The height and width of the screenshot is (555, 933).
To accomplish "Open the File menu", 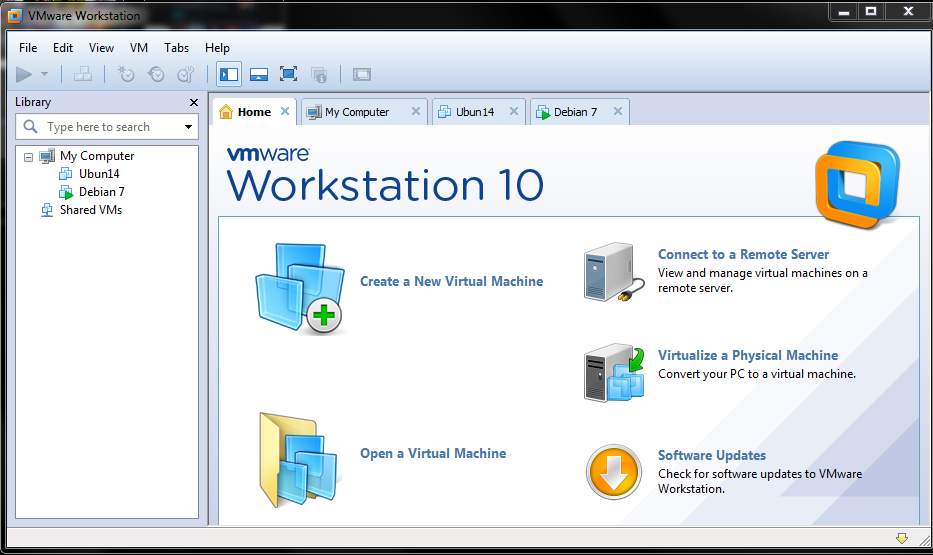I will (x=28, y=48).
